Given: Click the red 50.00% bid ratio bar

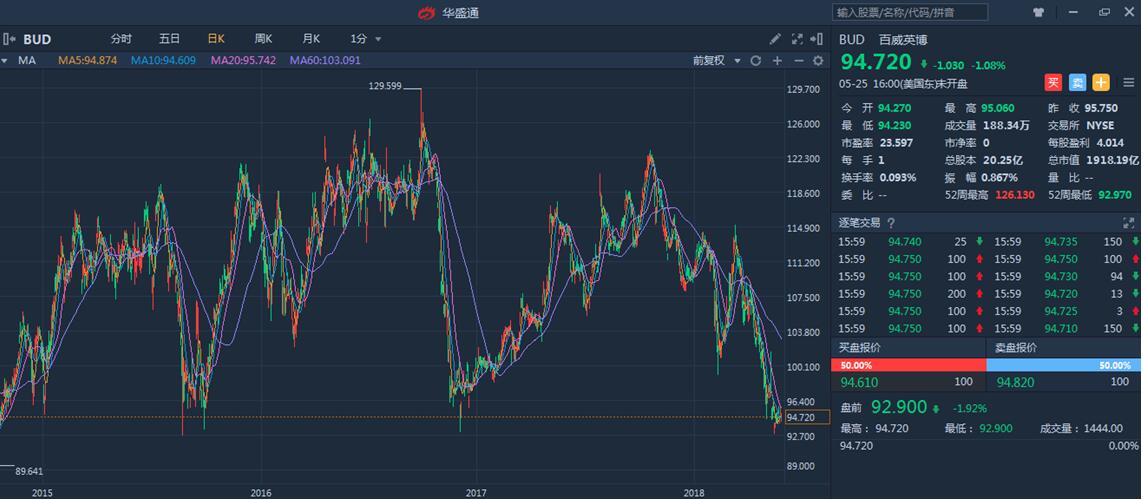Looking at the screenshot, I should pos(908,365).
